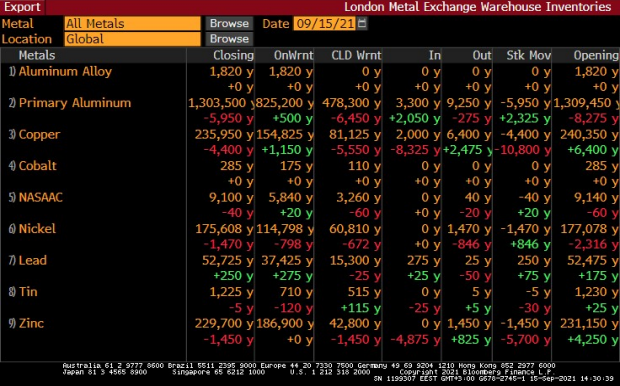Screen dimensions: 620x386
Task: Click the Export menu button
Action: [x=22, y=7]
